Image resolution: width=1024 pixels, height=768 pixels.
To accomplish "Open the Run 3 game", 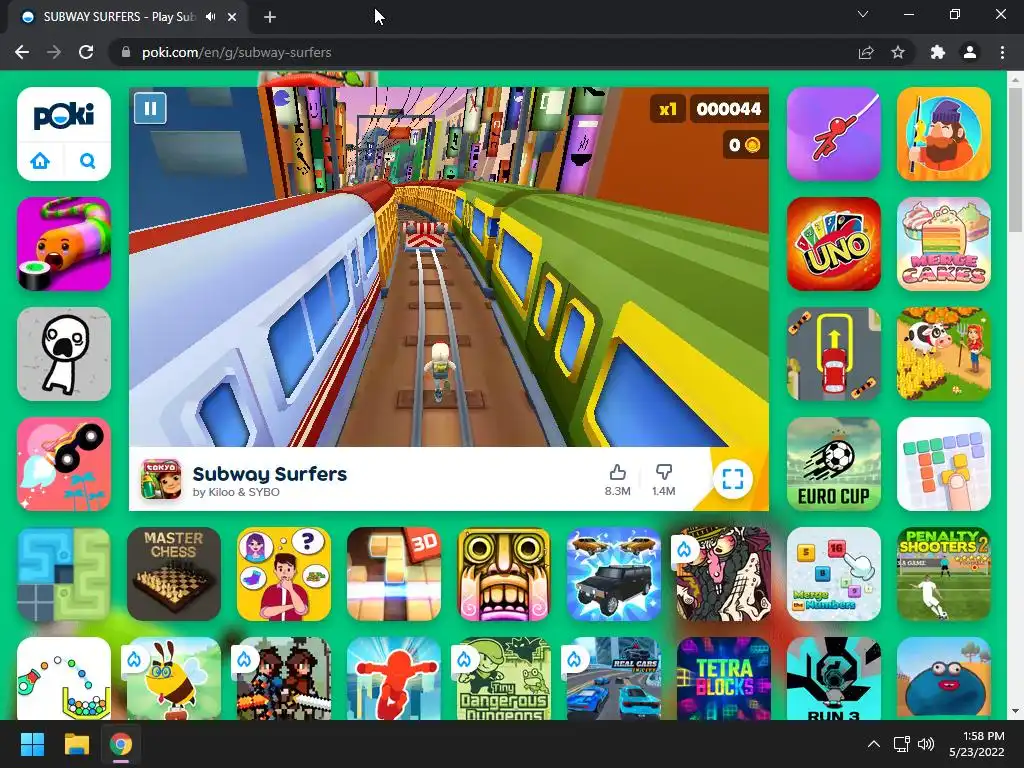I will point(834,679).
